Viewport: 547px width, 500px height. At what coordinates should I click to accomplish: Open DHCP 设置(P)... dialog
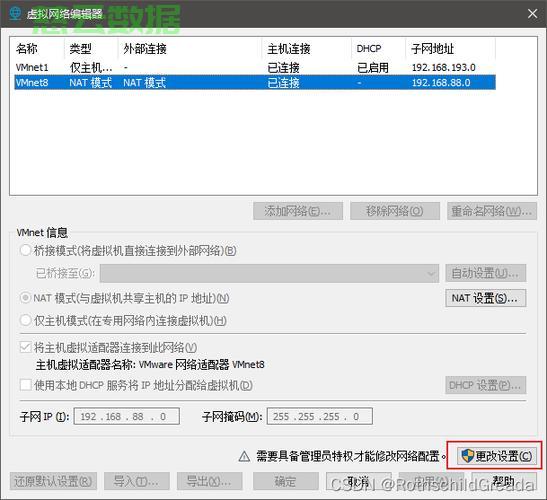pyautogui.click(x=486, y=385)
